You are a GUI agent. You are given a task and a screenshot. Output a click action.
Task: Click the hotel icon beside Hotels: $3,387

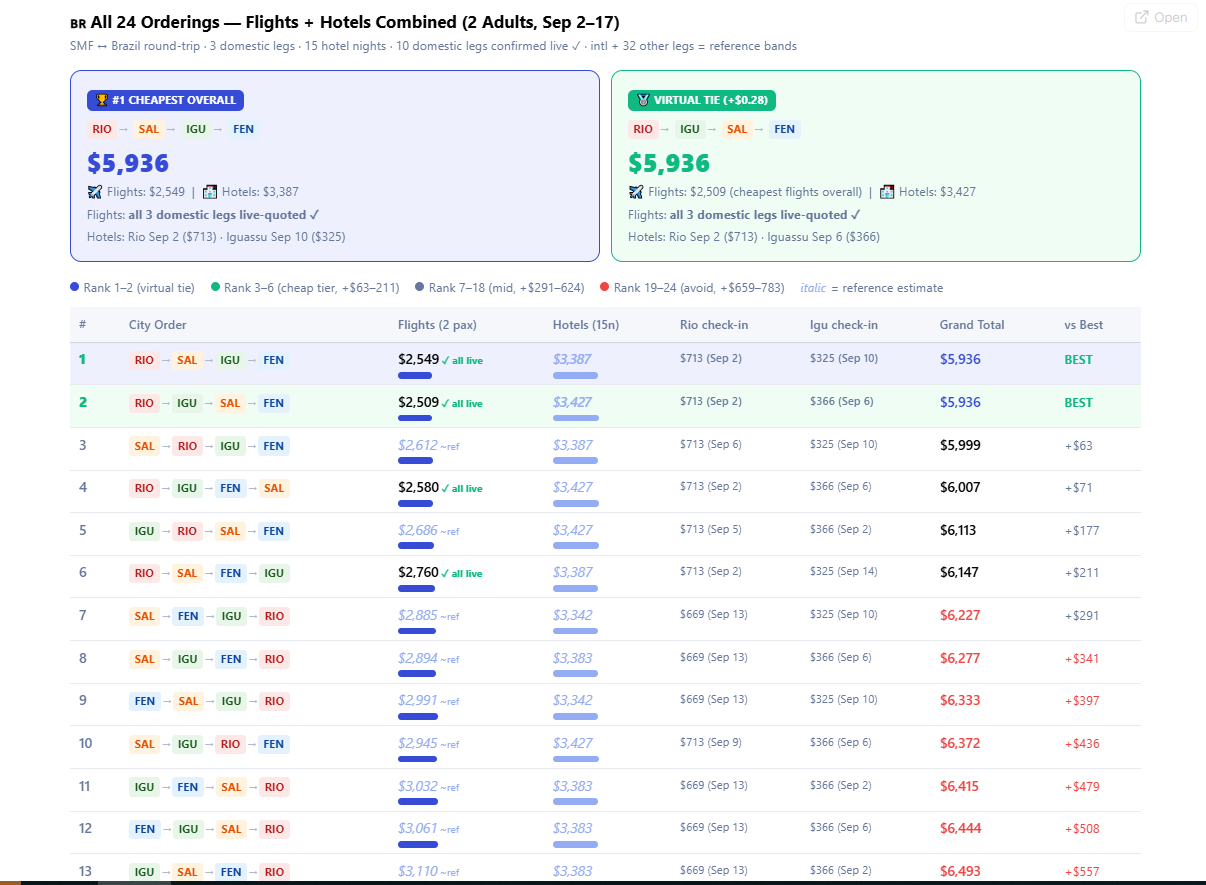pyautogui.click(x=210, y=192)
